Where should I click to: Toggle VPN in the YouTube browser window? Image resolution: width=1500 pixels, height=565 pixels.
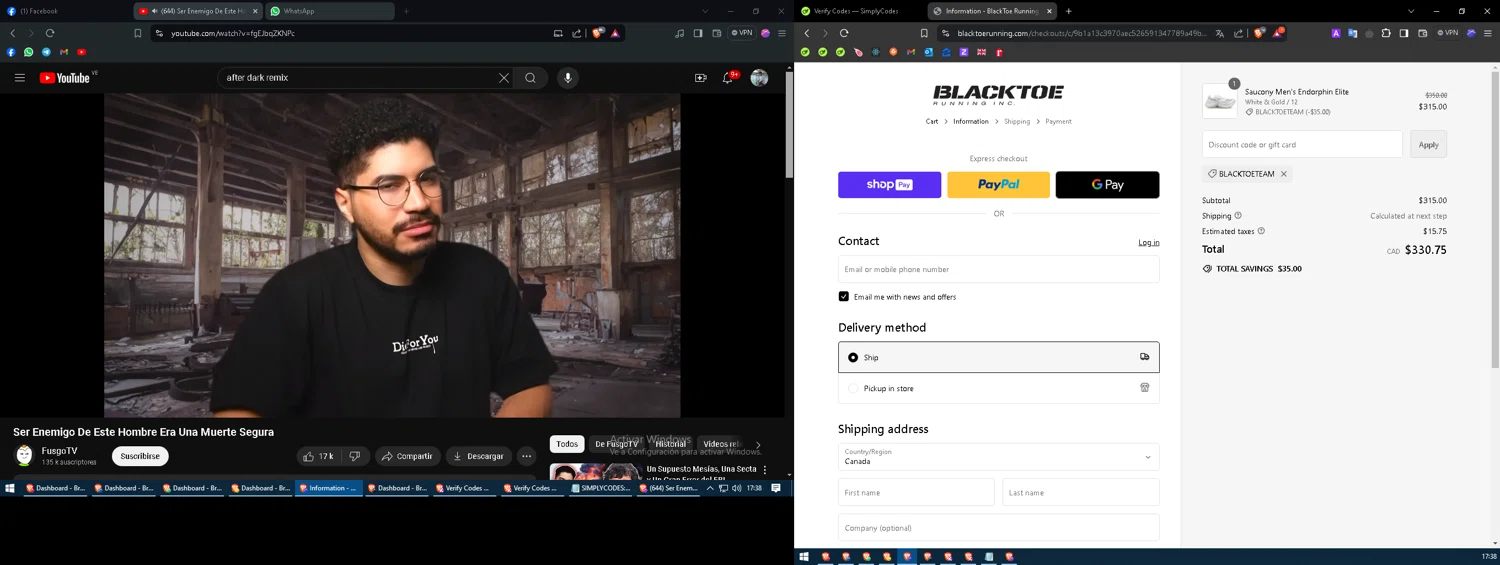742,33
